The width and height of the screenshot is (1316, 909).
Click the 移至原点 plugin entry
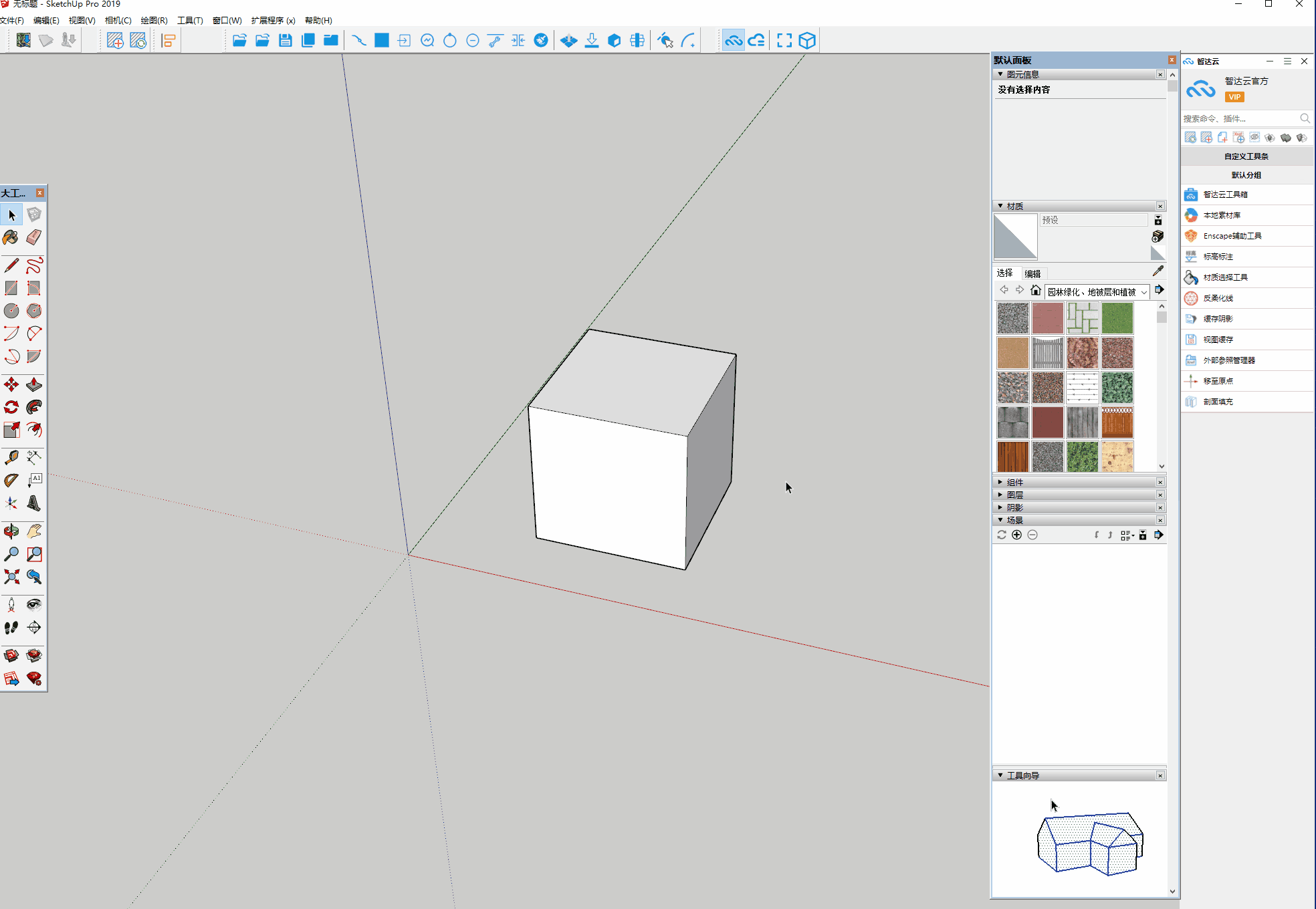(1218, 381)
